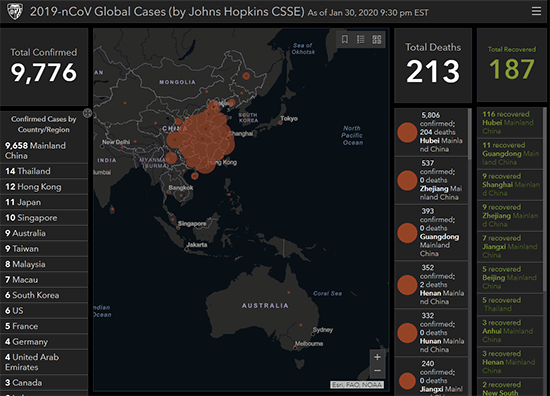
Task: Select 10 Singapore row
Action: [44, 217]
